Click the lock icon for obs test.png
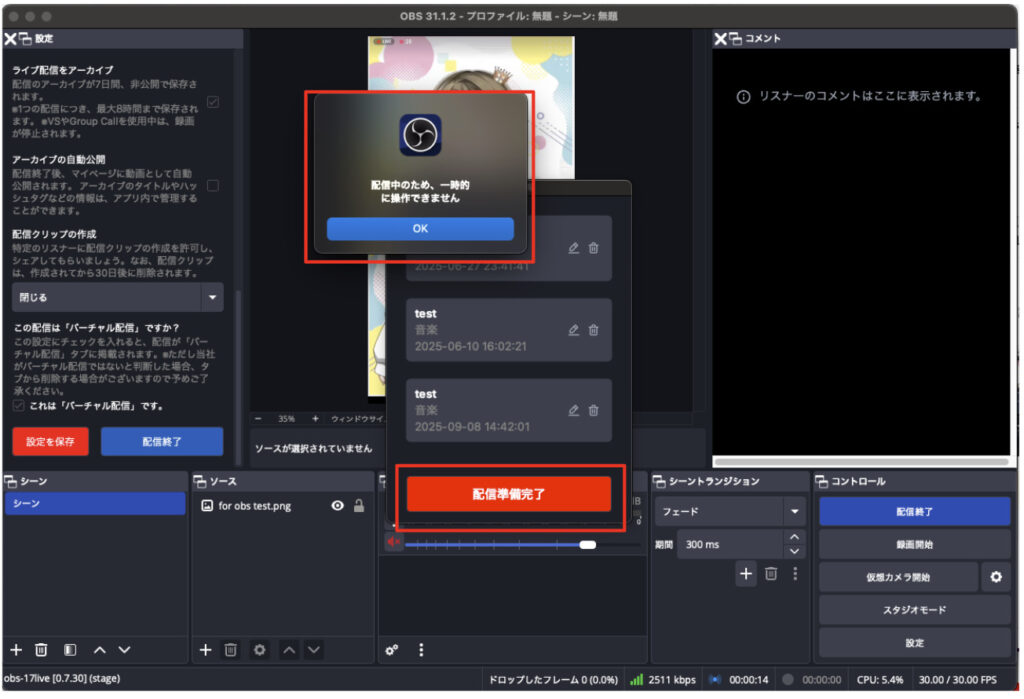Screen dimensions: 1024x699 coord(359,506)
